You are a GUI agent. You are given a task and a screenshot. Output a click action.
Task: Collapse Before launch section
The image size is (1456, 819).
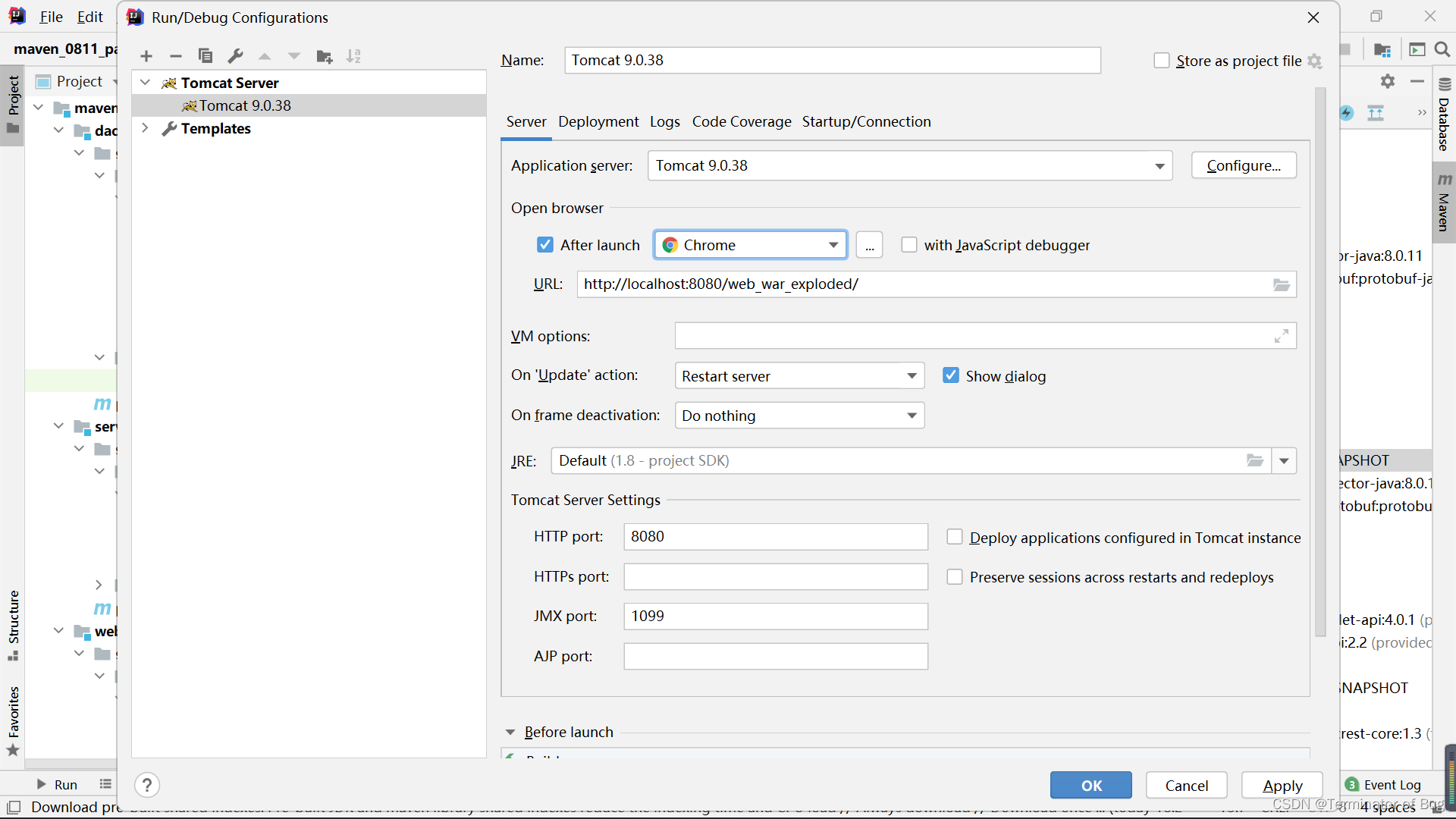coord(510,733)
